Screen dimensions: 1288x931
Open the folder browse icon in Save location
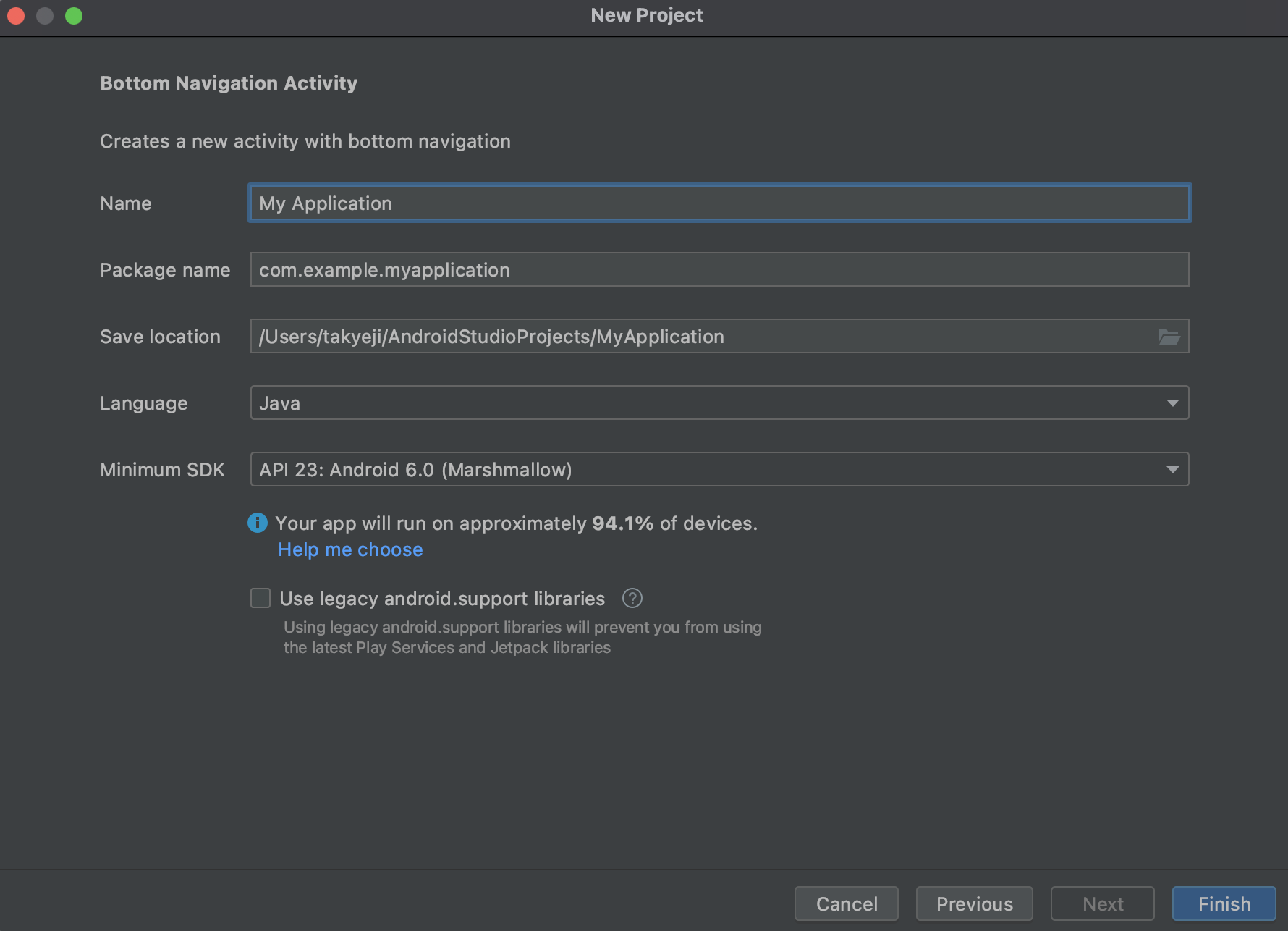[1169, 337]
